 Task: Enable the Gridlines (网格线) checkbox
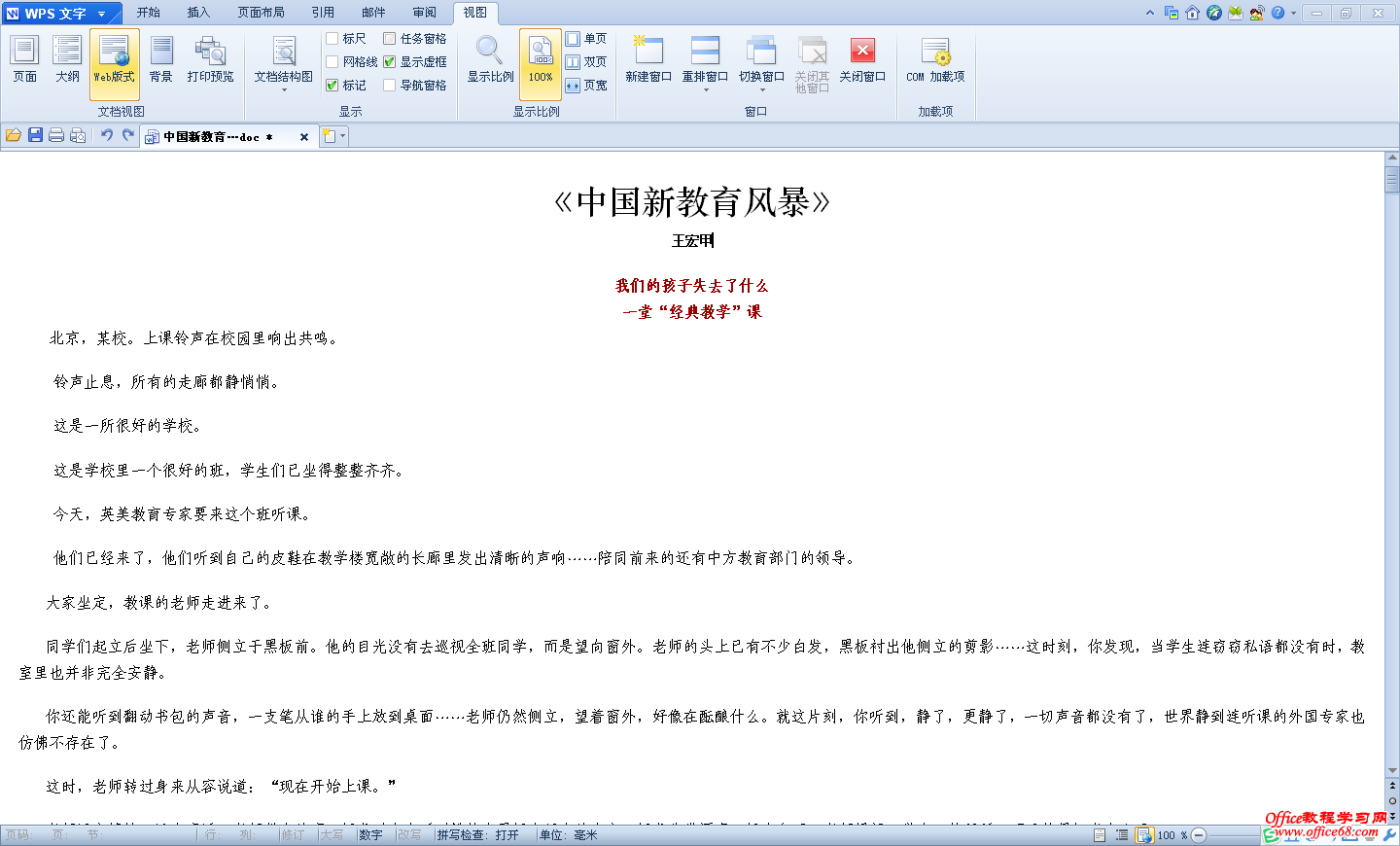point(332,62)
